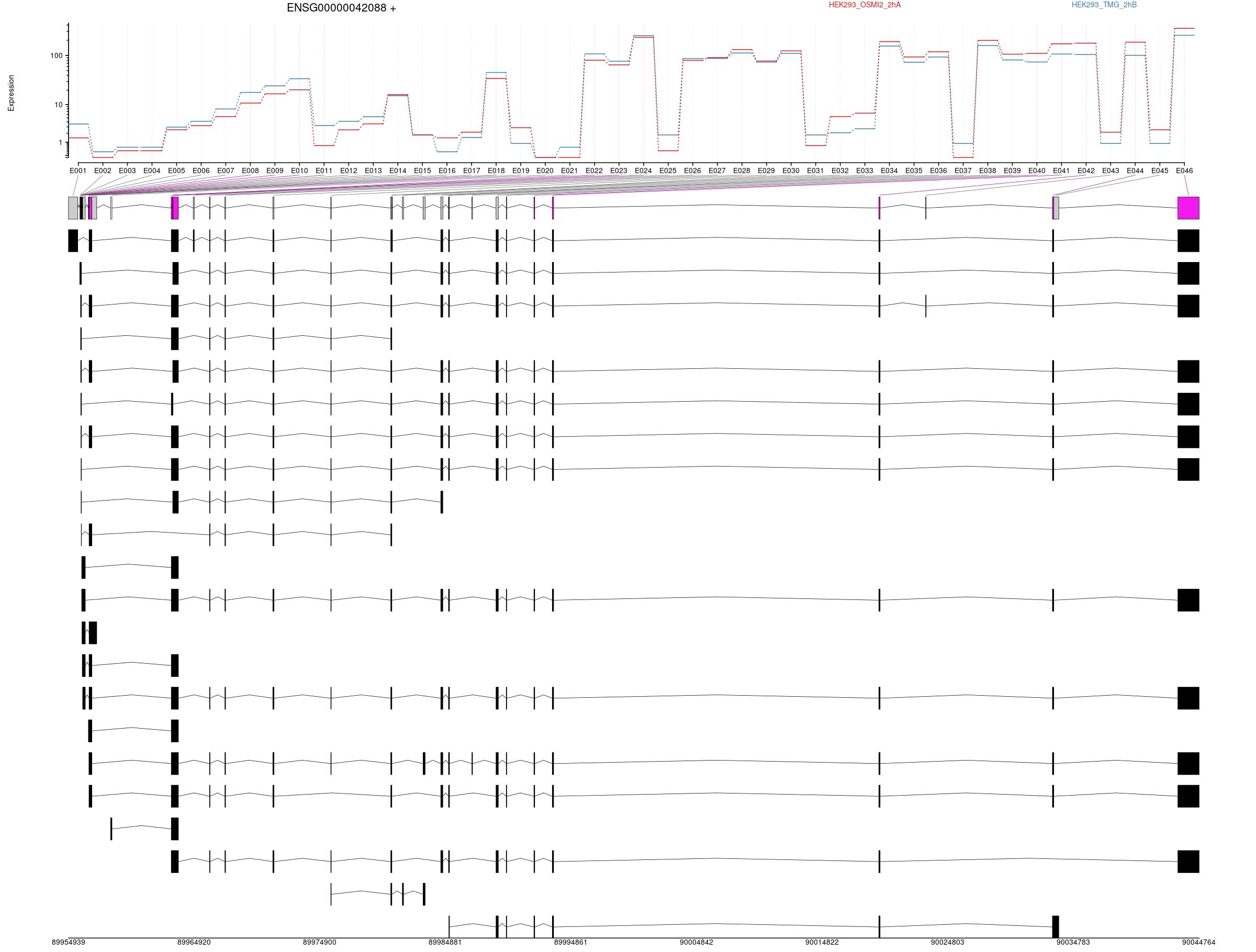This screenshot has width=1256, height=952.
Task: Click exon label E046
Action: (x=1184, y=171)
